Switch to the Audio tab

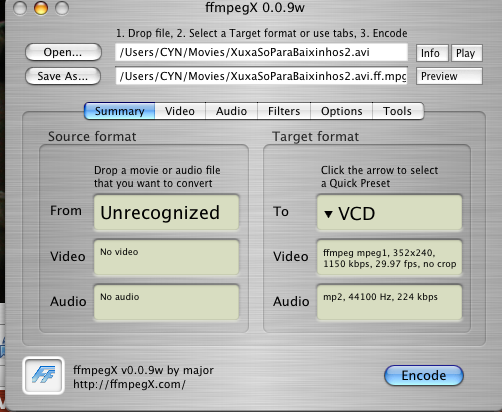pos(231,111)
